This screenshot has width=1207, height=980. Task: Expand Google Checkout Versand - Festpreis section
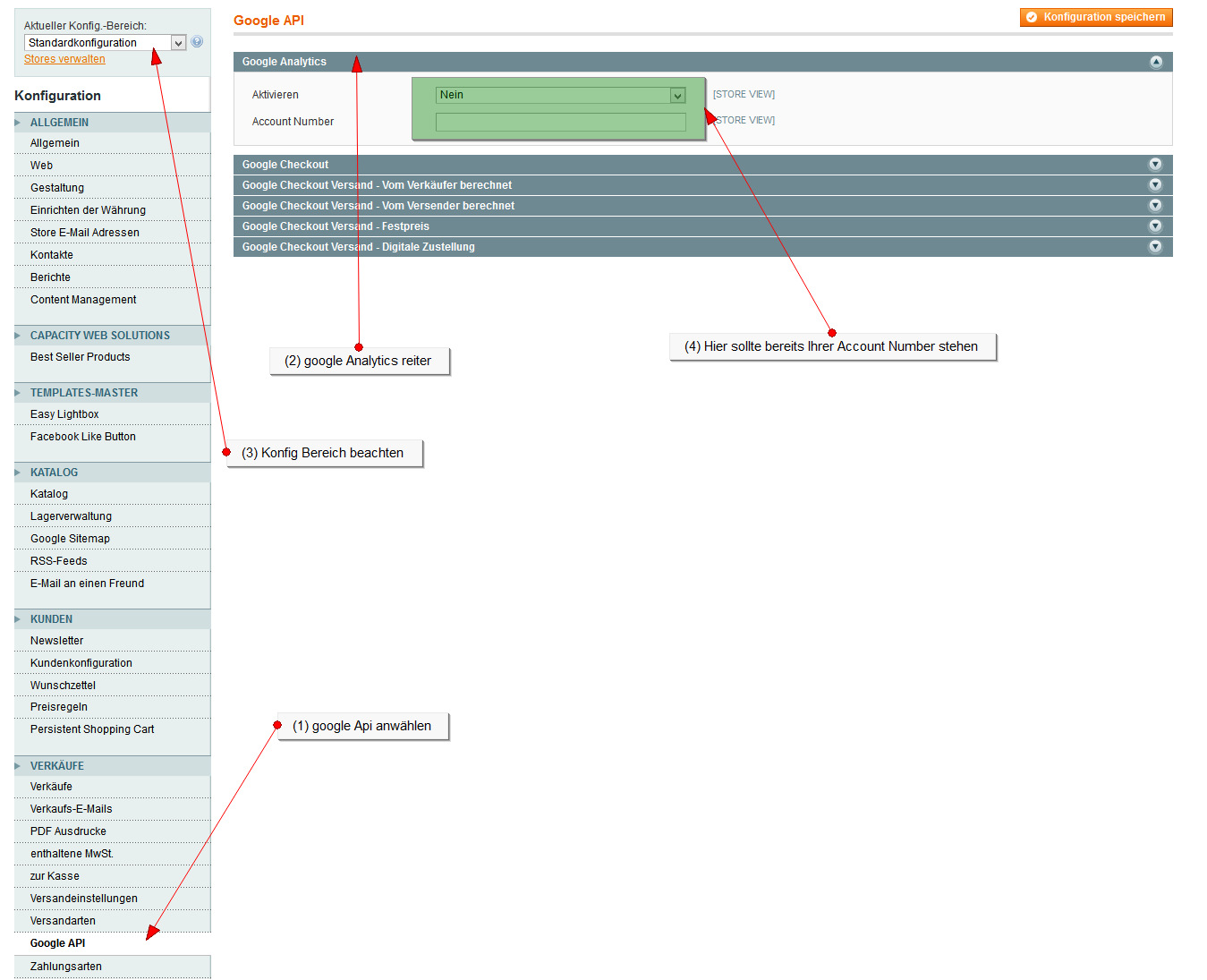(702, 226)
